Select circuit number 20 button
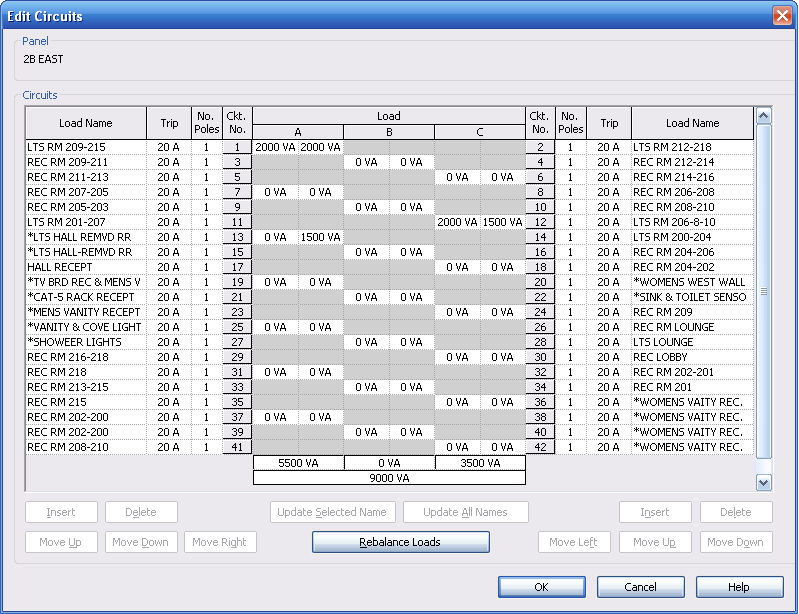 540,282
